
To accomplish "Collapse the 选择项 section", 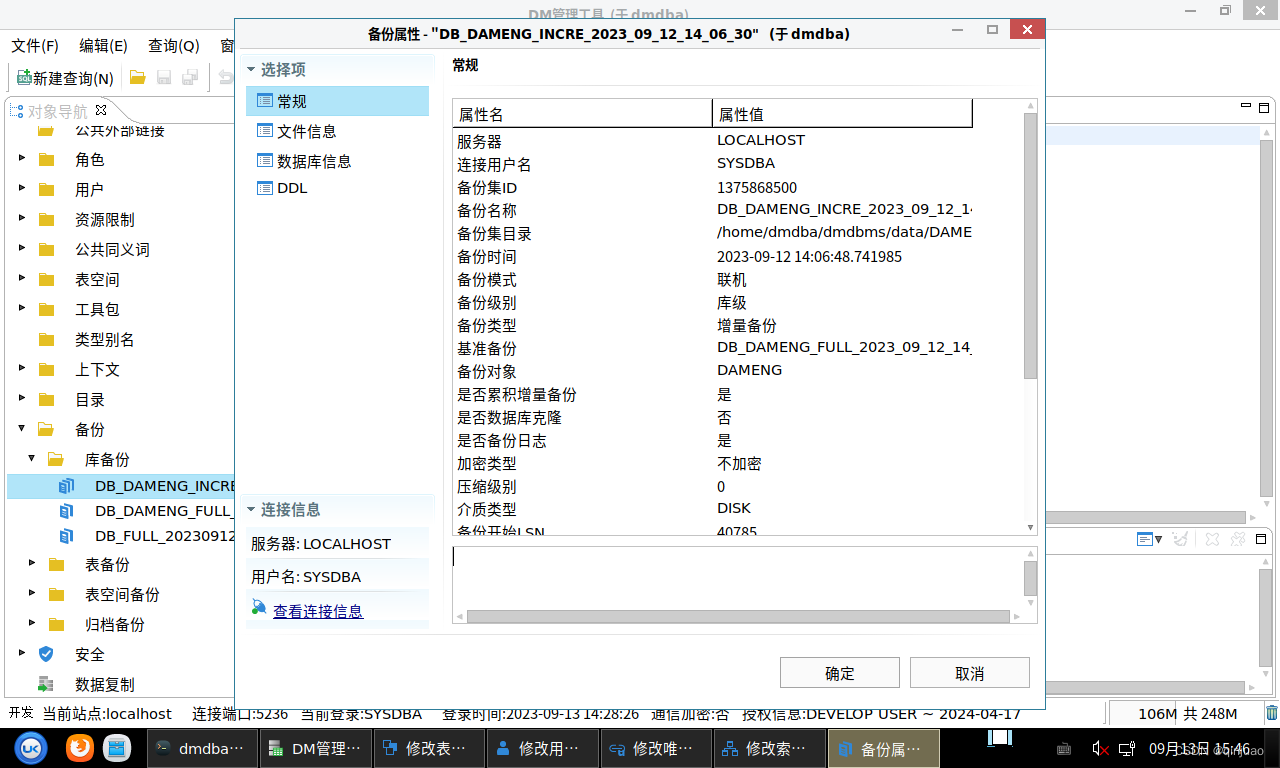I will click(251, 70).
